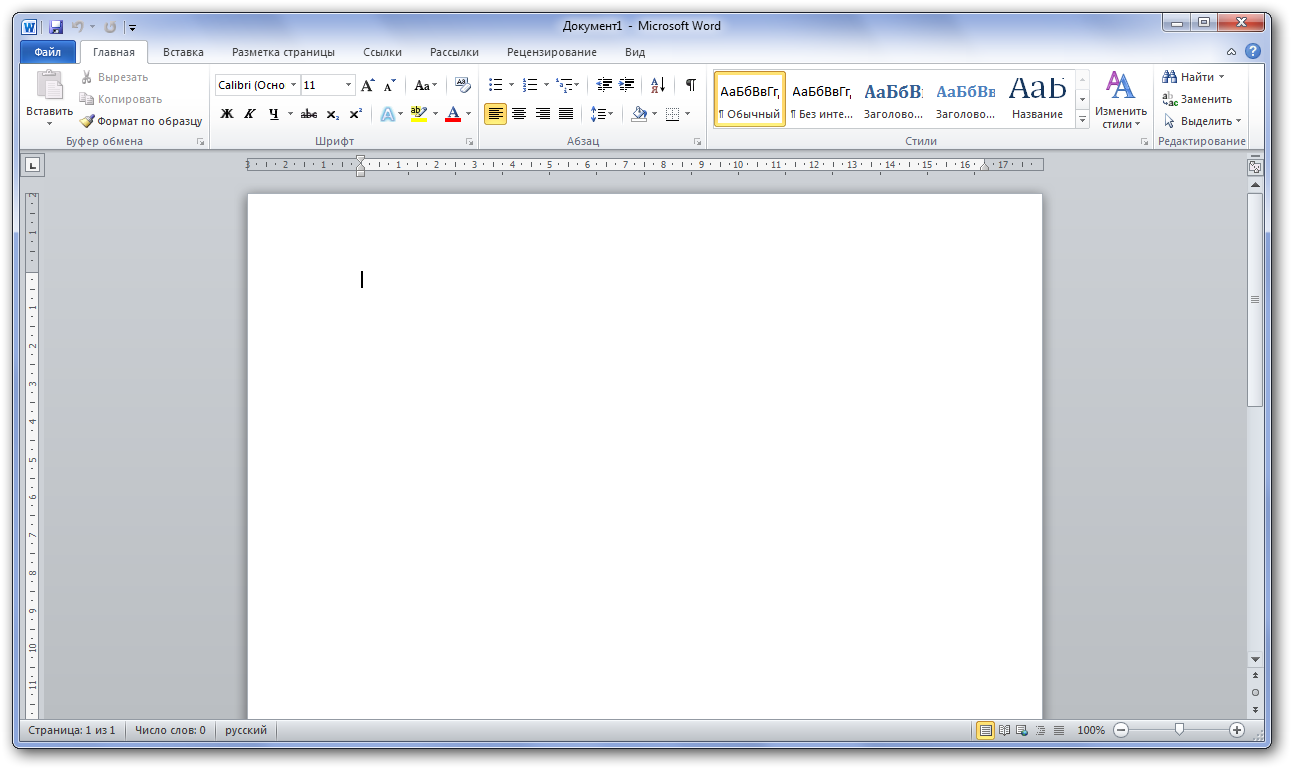The width and height of the screenshot is (1292, 769).
Task: Click Outline view icon in status bar
Action: (x=1041, y=731)
